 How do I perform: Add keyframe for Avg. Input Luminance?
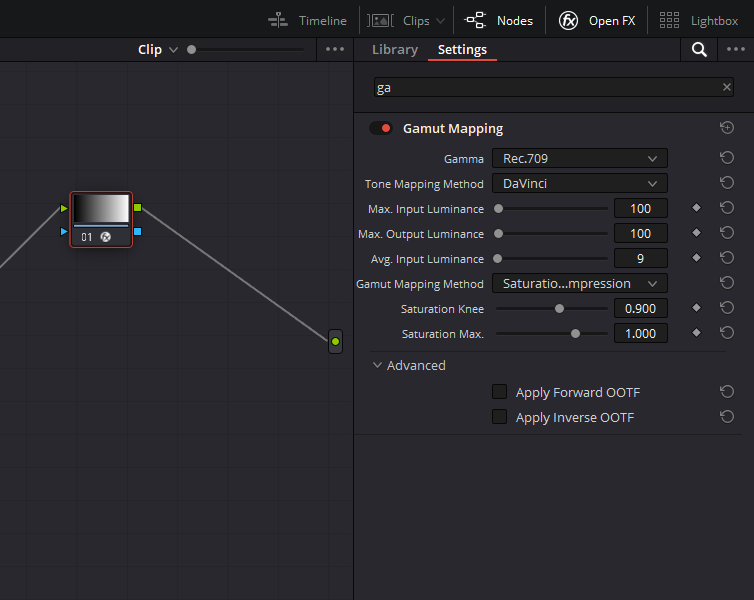click(x=696, y=258)
